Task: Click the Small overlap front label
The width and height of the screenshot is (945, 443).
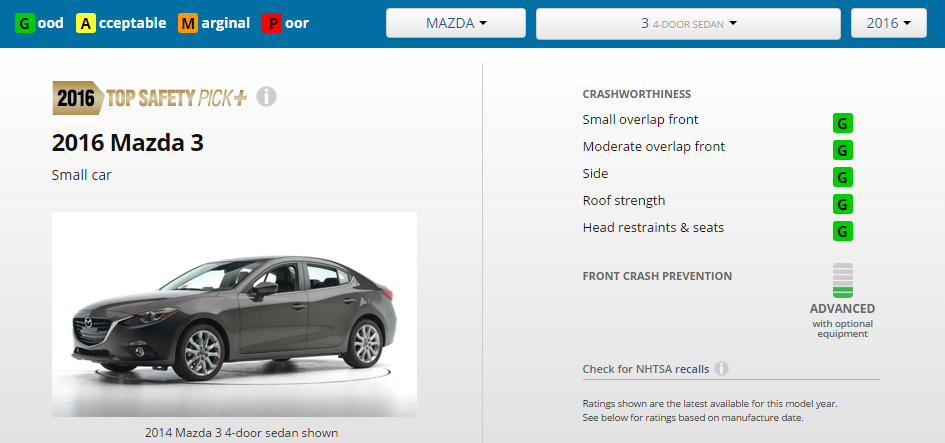Action: pos(640,119)
